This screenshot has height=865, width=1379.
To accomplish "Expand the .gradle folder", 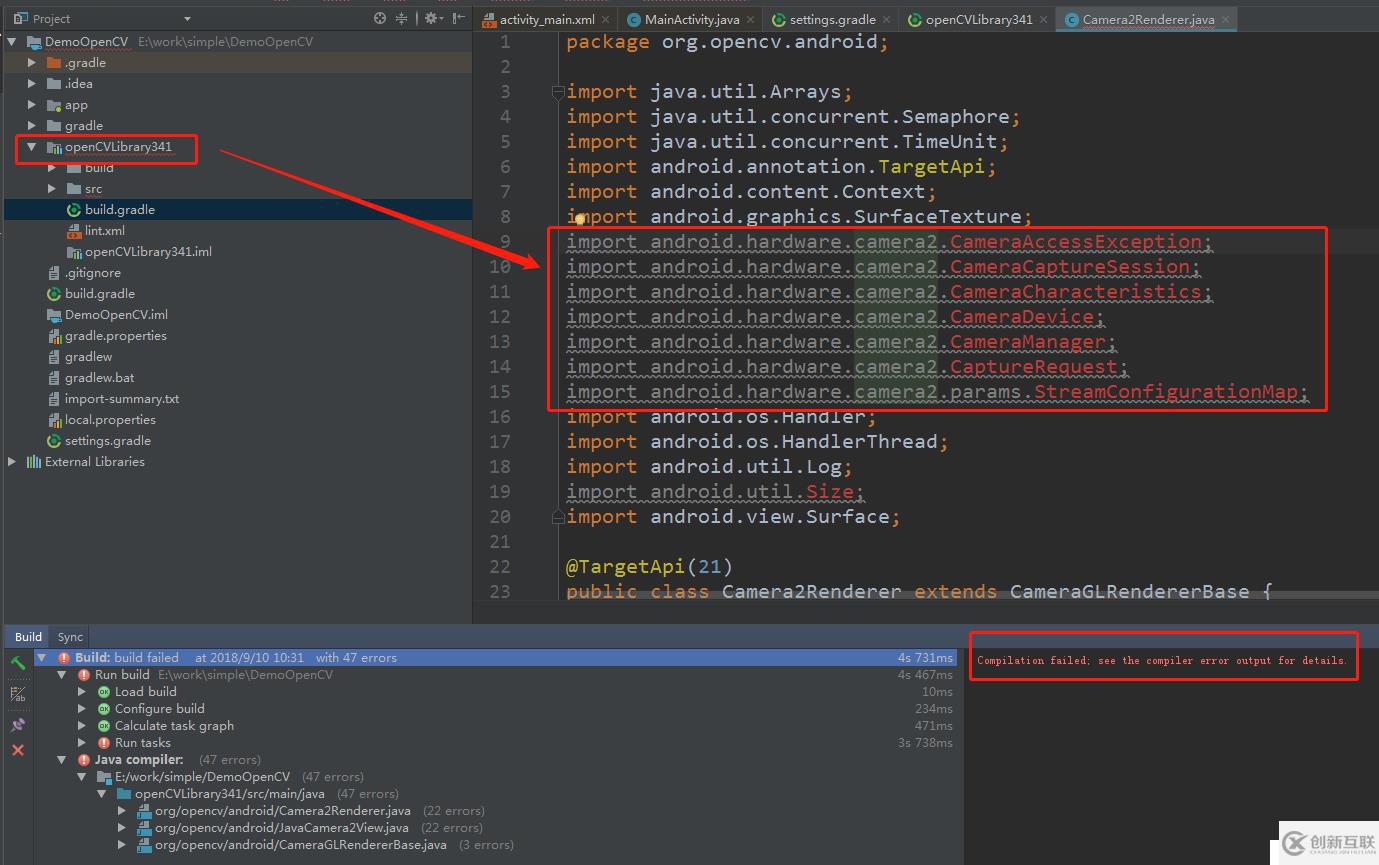I will pyautogui.click(x=32, y=63).
